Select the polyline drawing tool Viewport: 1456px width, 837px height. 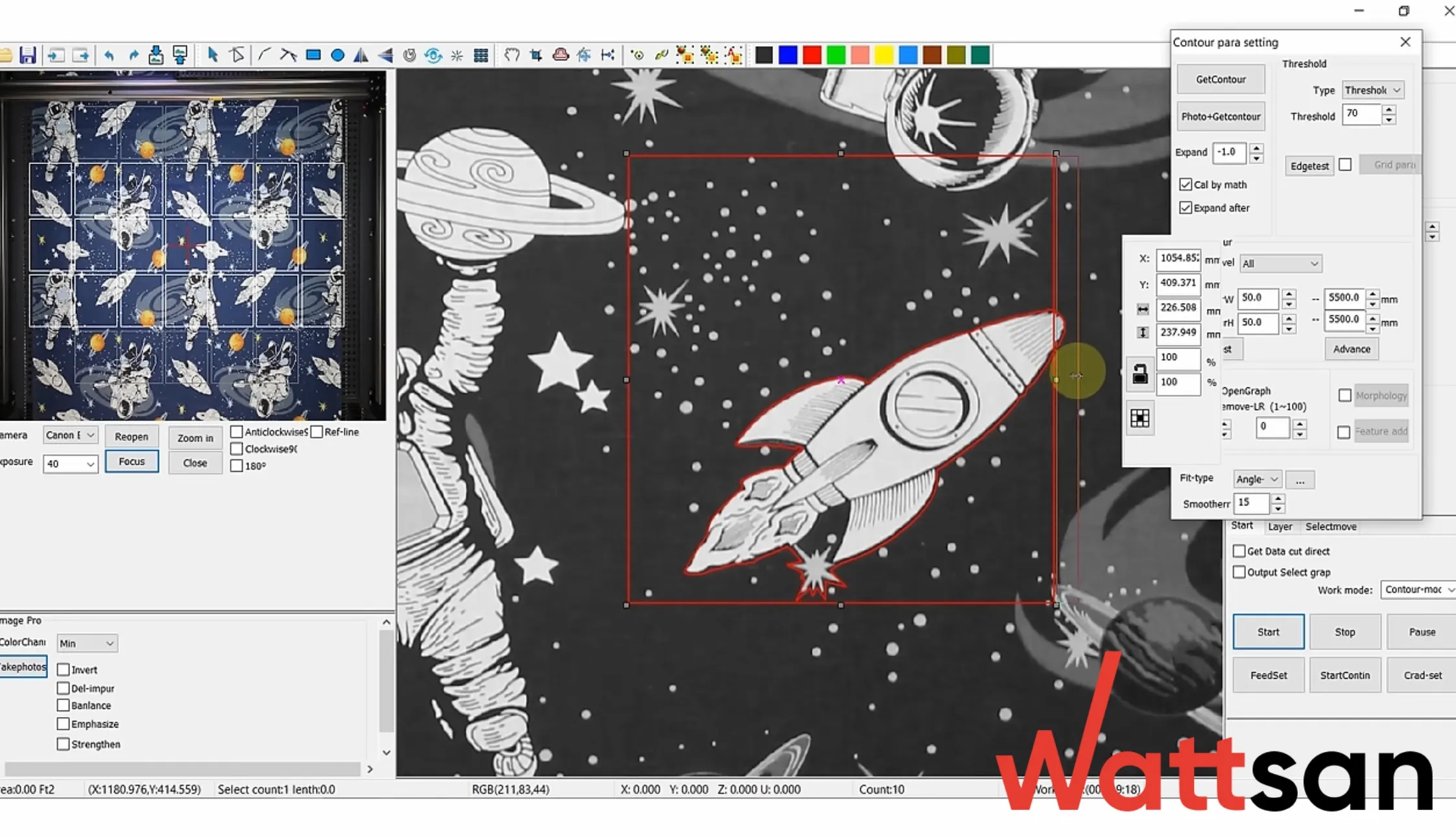pyautogui.click(x=288, y=55)
